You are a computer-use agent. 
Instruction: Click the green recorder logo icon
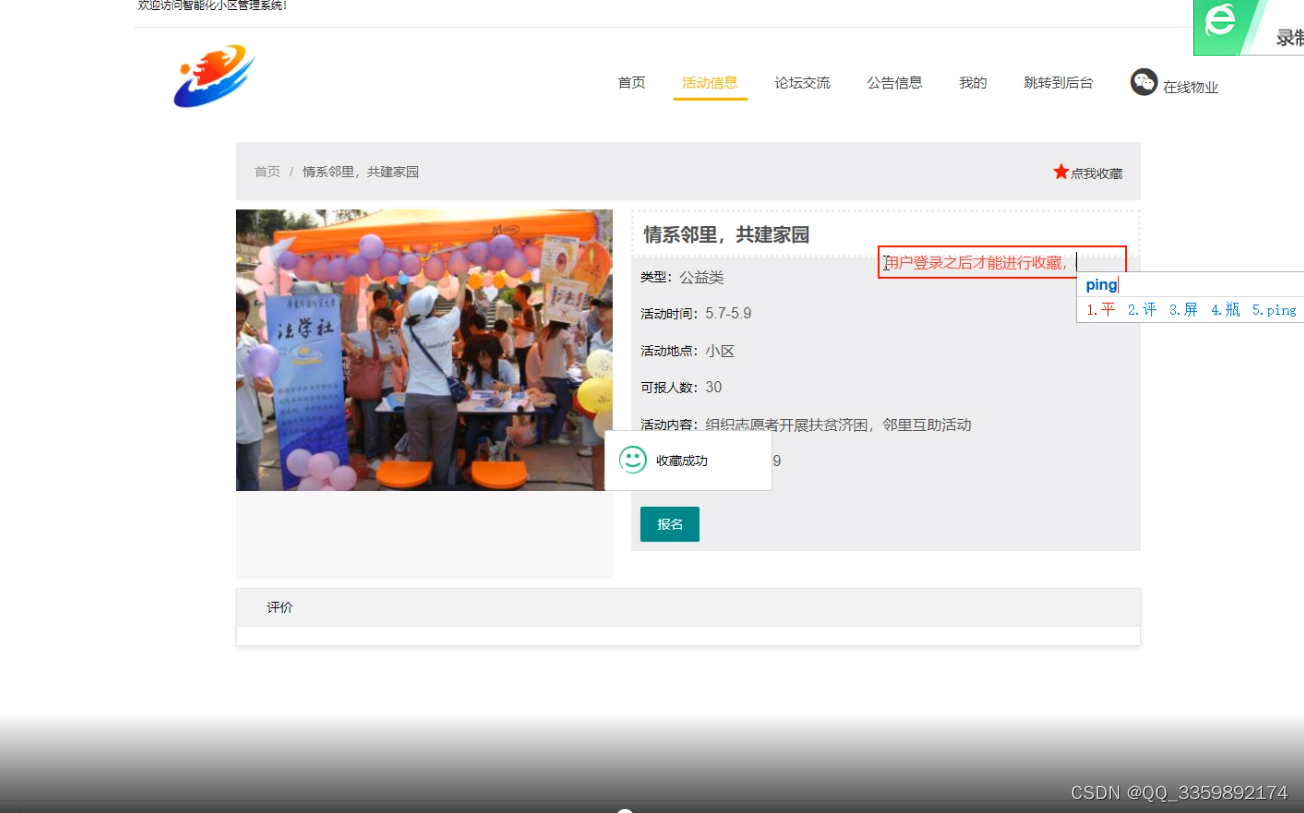click(x=1220, y=22)
